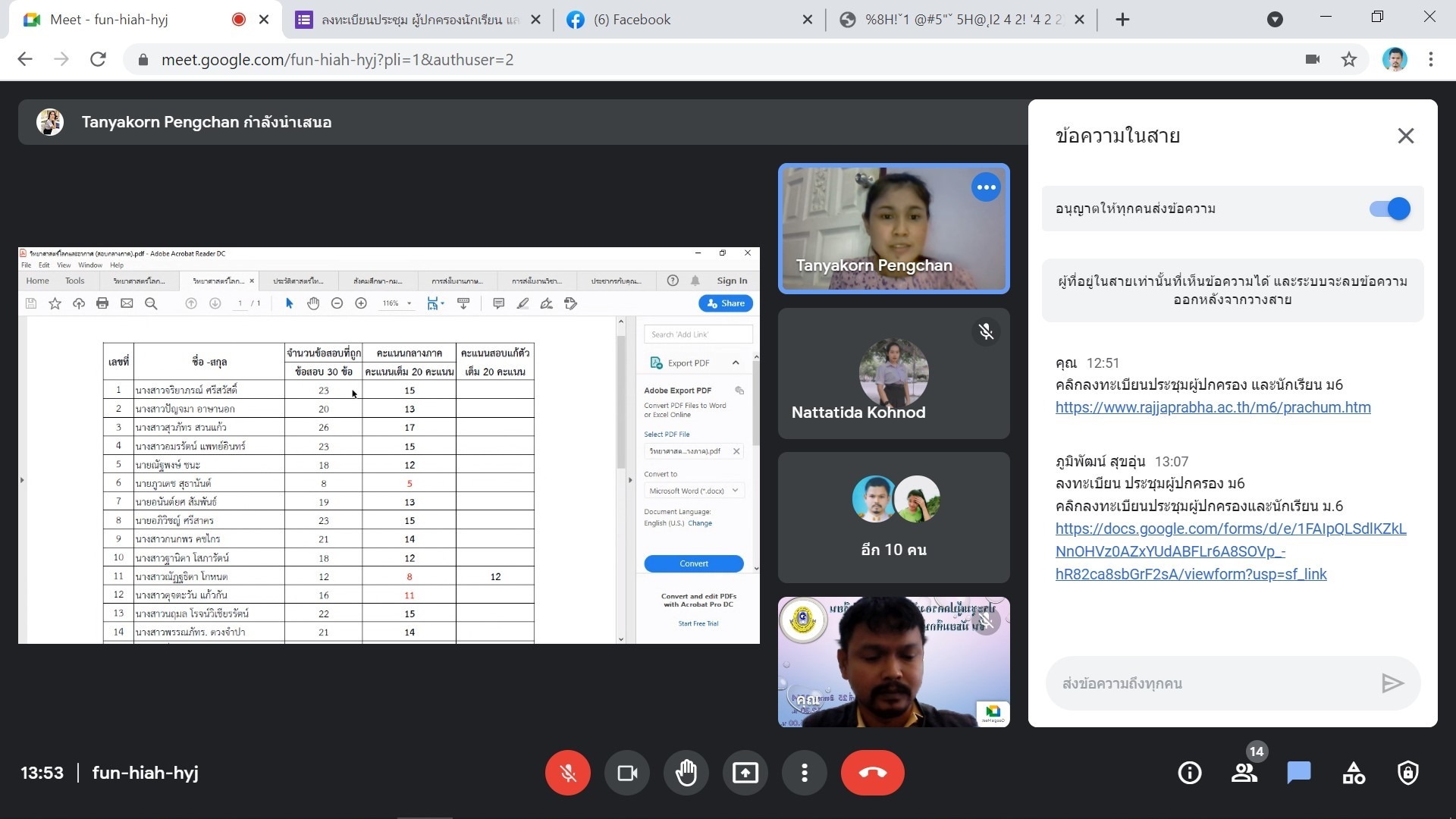Open Chrome's tab search dropdown arrow

pos(1276,20)
